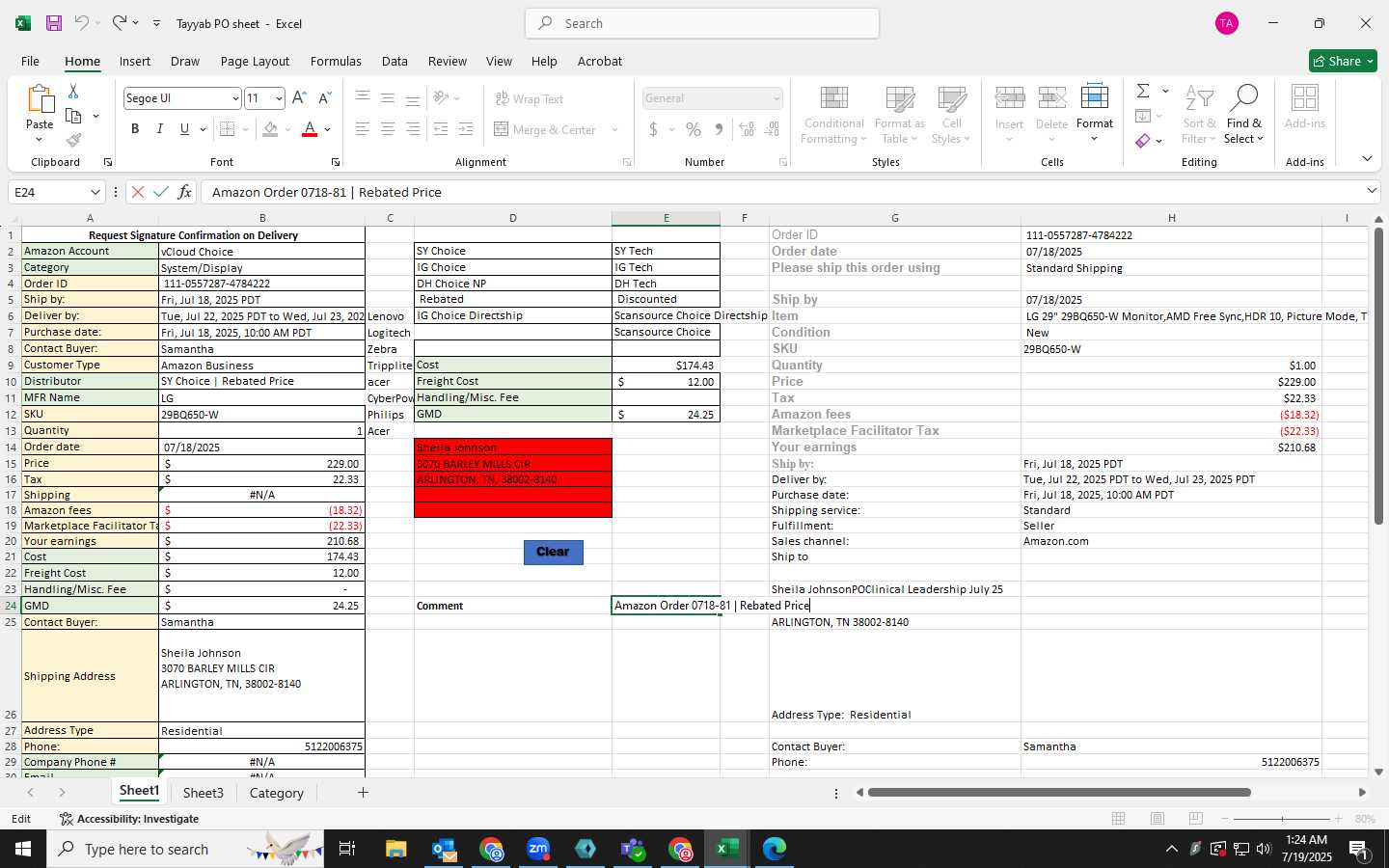The width and height of the screenshot is (1389, 868).
Task: Switch to the Page Layout ribbon tab
Action: pyautogui.click(x=255, y=61)
